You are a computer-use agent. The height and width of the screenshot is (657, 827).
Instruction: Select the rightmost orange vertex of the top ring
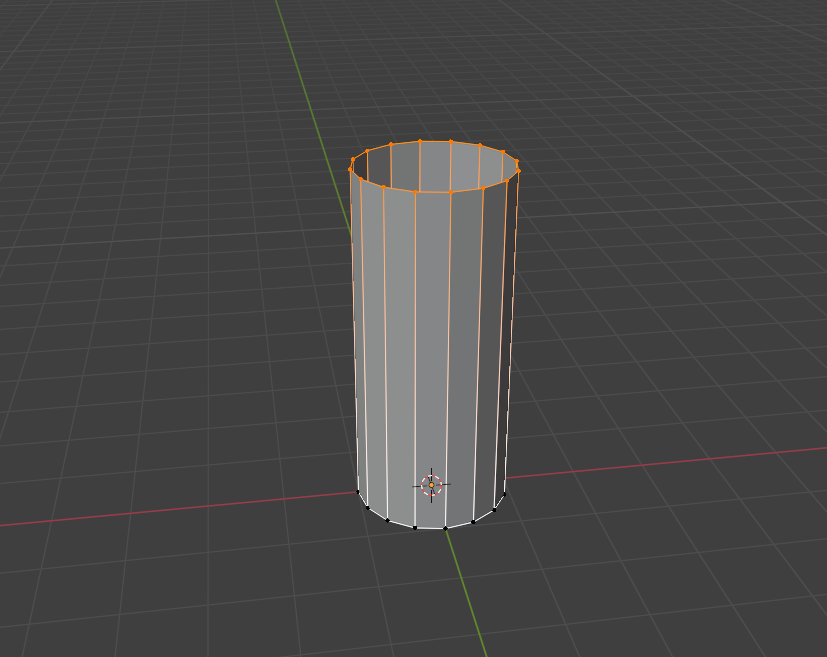(519, 170)
